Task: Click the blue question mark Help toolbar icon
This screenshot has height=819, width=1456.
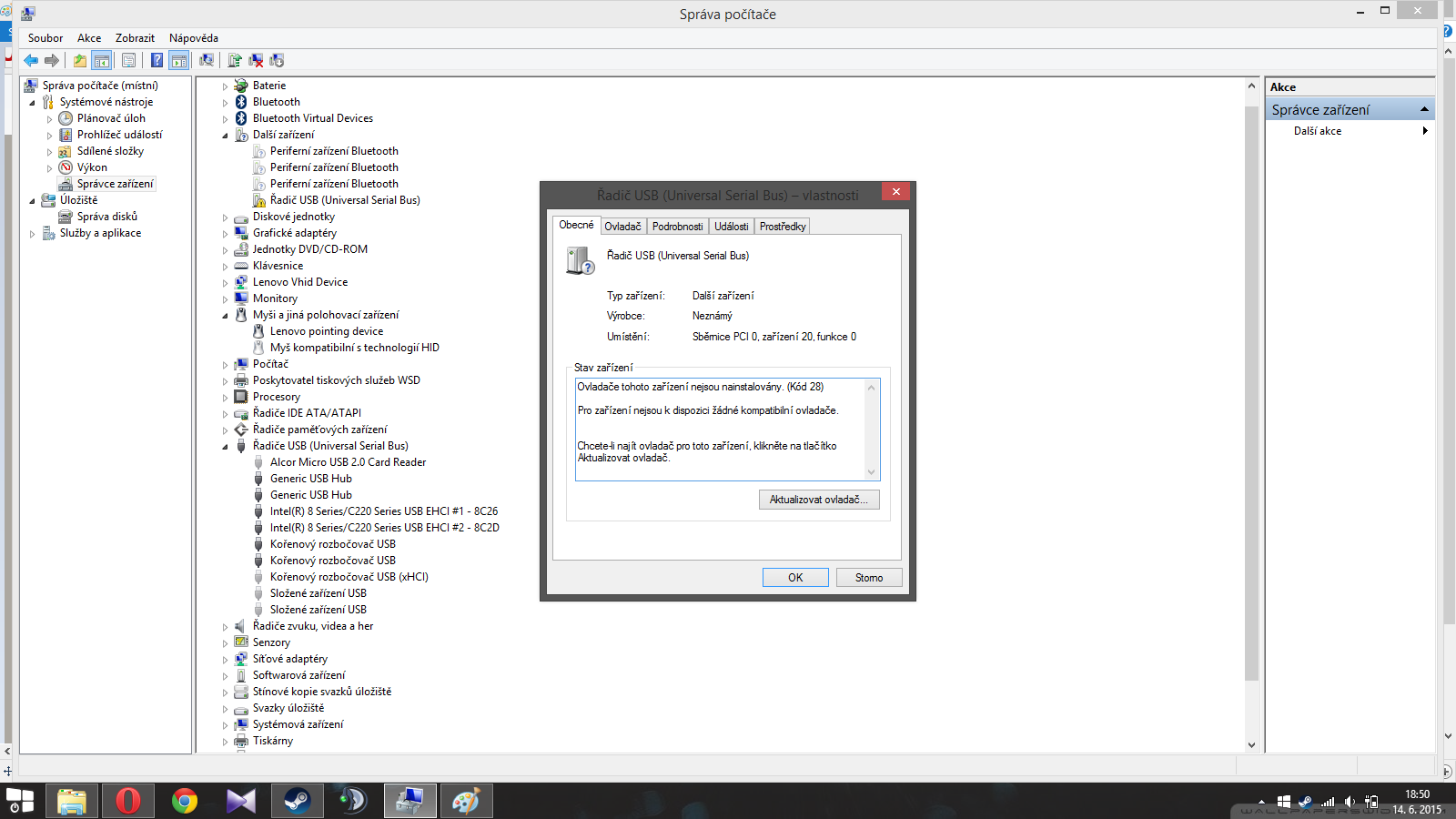Action: click(157, 60)
